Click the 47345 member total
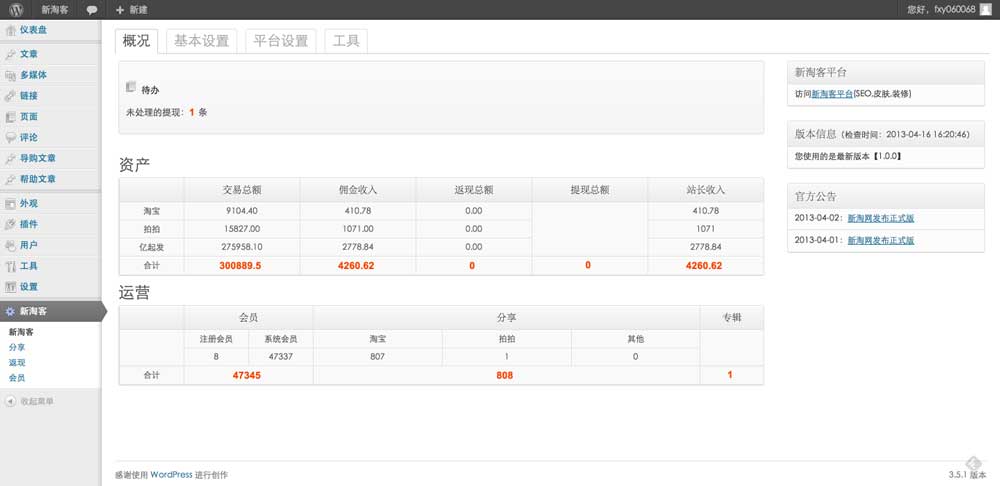This screenshot has width=1000, height=486. point(246,376)
